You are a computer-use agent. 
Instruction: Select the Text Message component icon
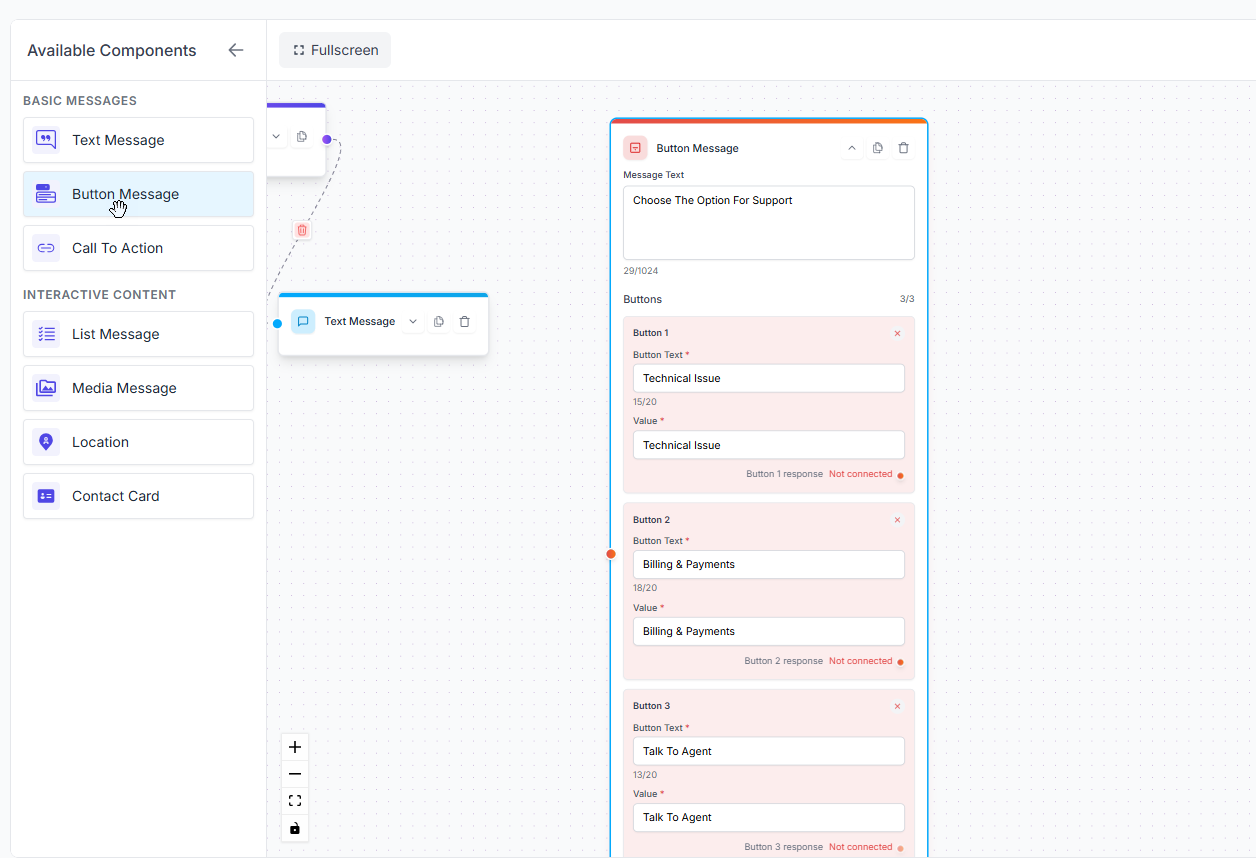coord(45,140)
